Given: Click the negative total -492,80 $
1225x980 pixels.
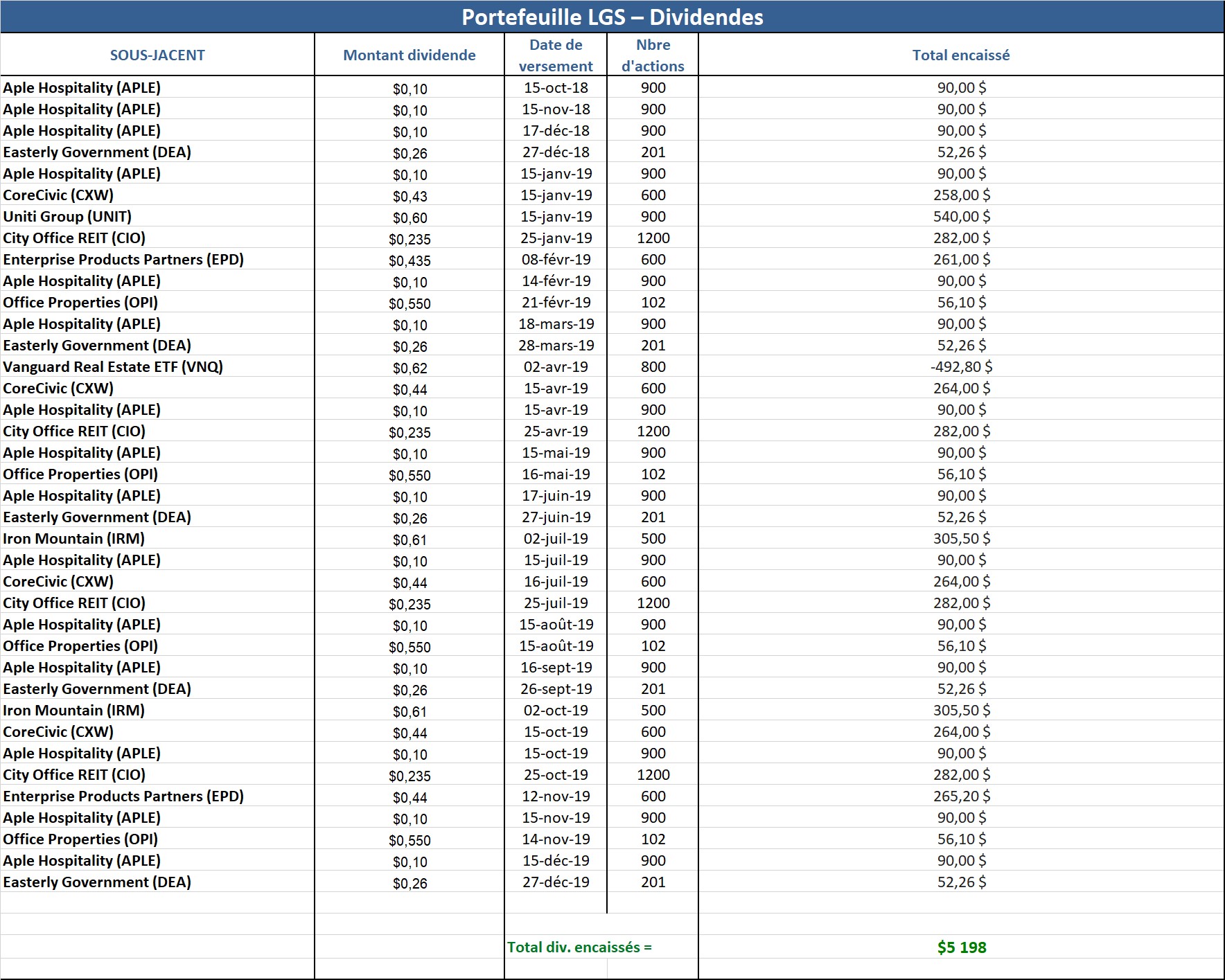Looking at the screenshot, I should click(x=961, y=367).
